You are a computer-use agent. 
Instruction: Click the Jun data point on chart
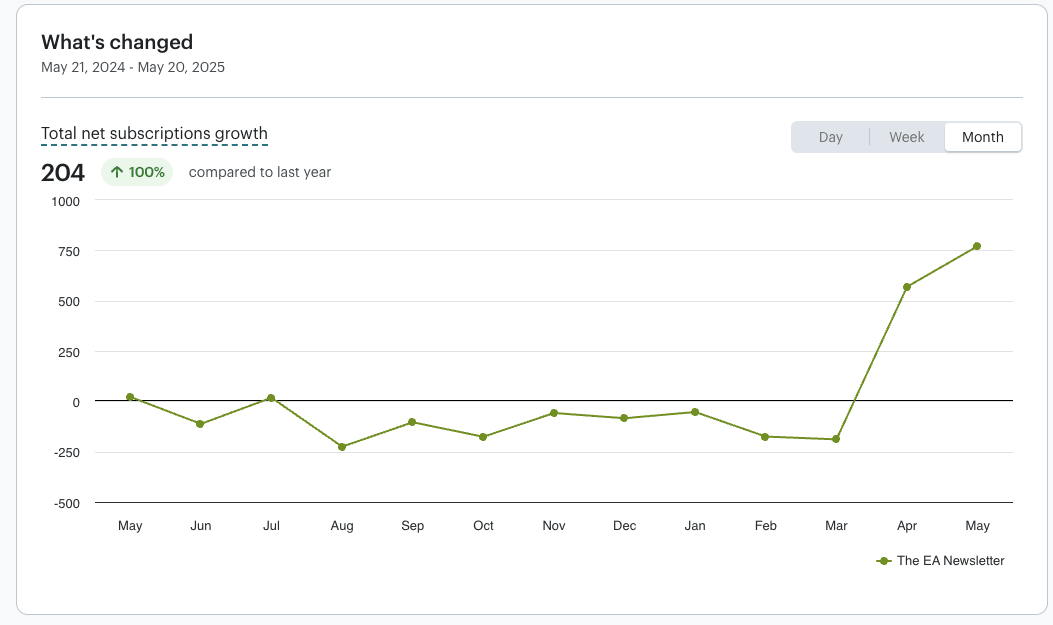[200, 424]
